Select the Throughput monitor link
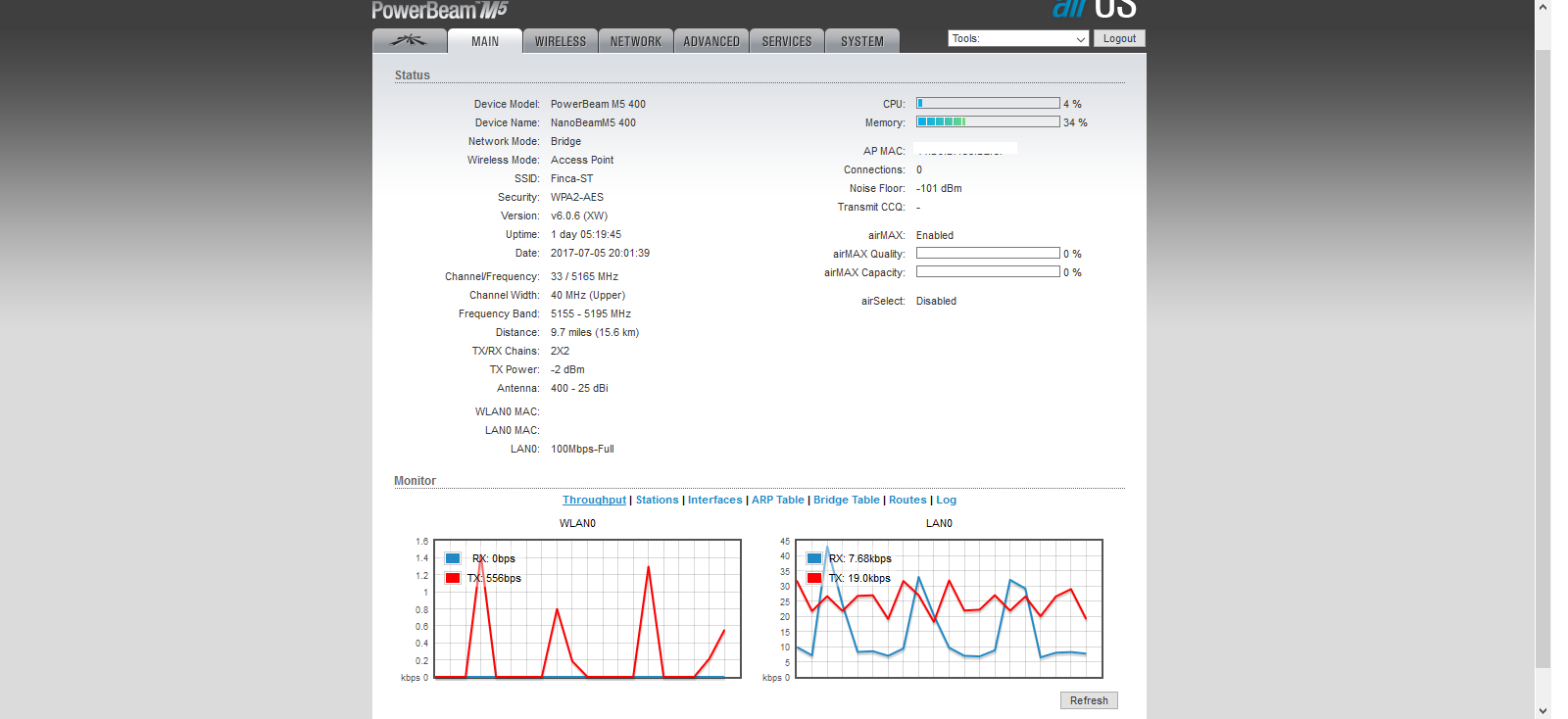The width and height of the screenshot is (1568, 719). (x=594, y=500)
